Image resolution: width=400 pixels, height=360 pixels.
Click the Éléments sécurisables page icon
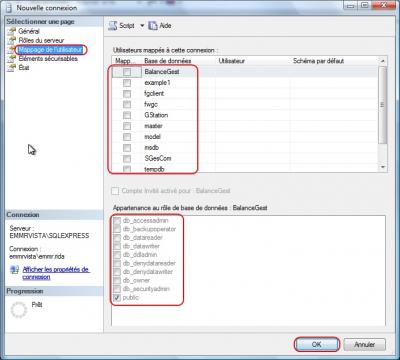pos(12,59)
